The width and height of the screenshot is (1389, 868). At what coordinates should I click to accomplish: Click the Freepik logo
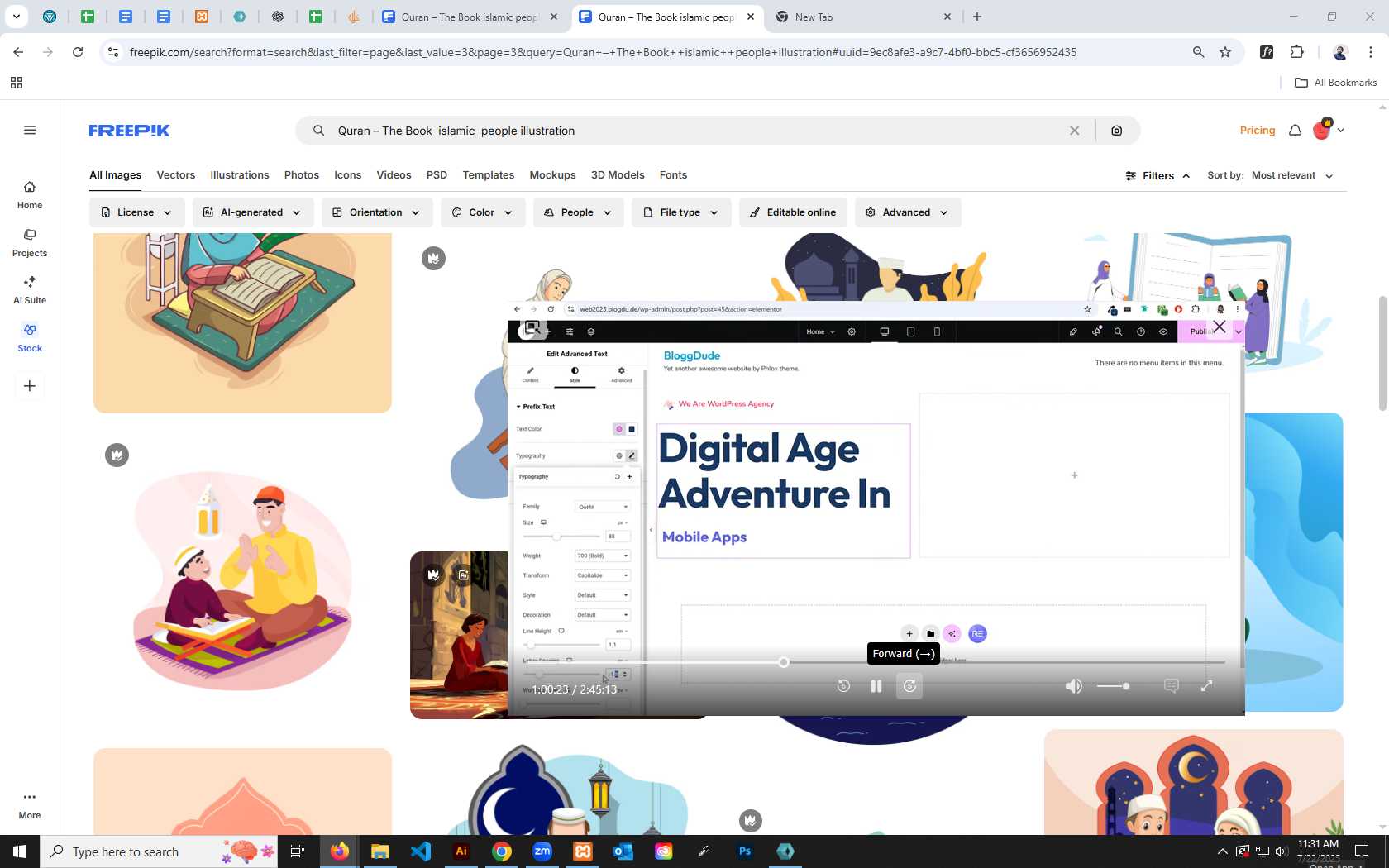(x=129, y=131)
